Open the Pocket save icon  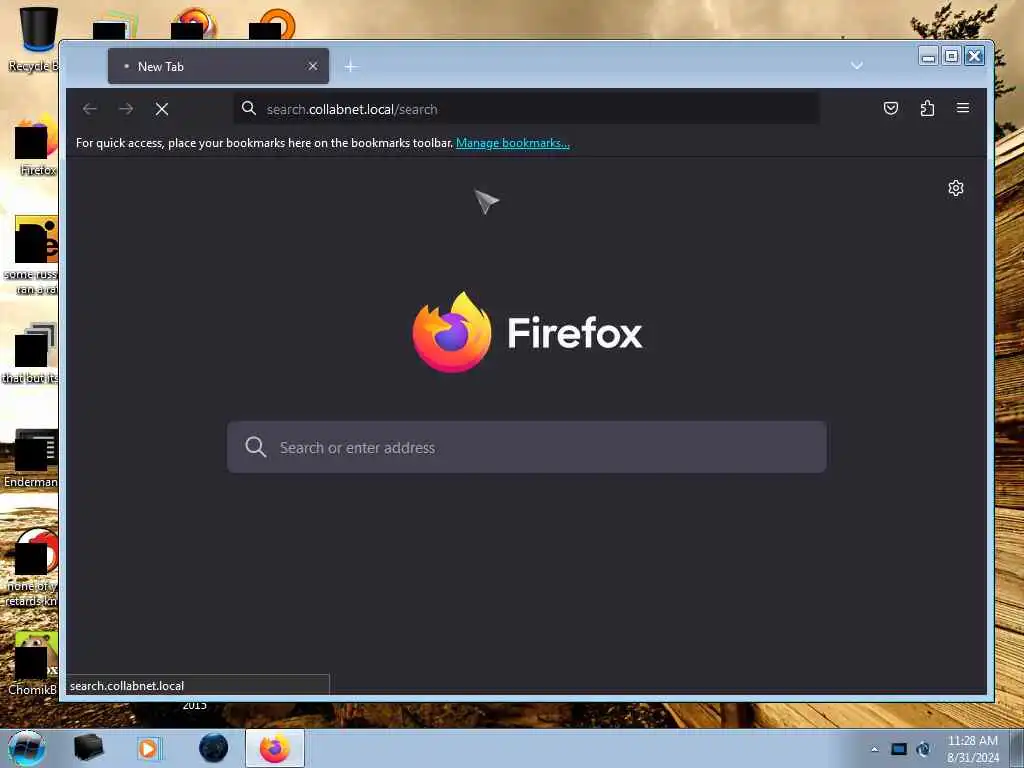point(891,108)
